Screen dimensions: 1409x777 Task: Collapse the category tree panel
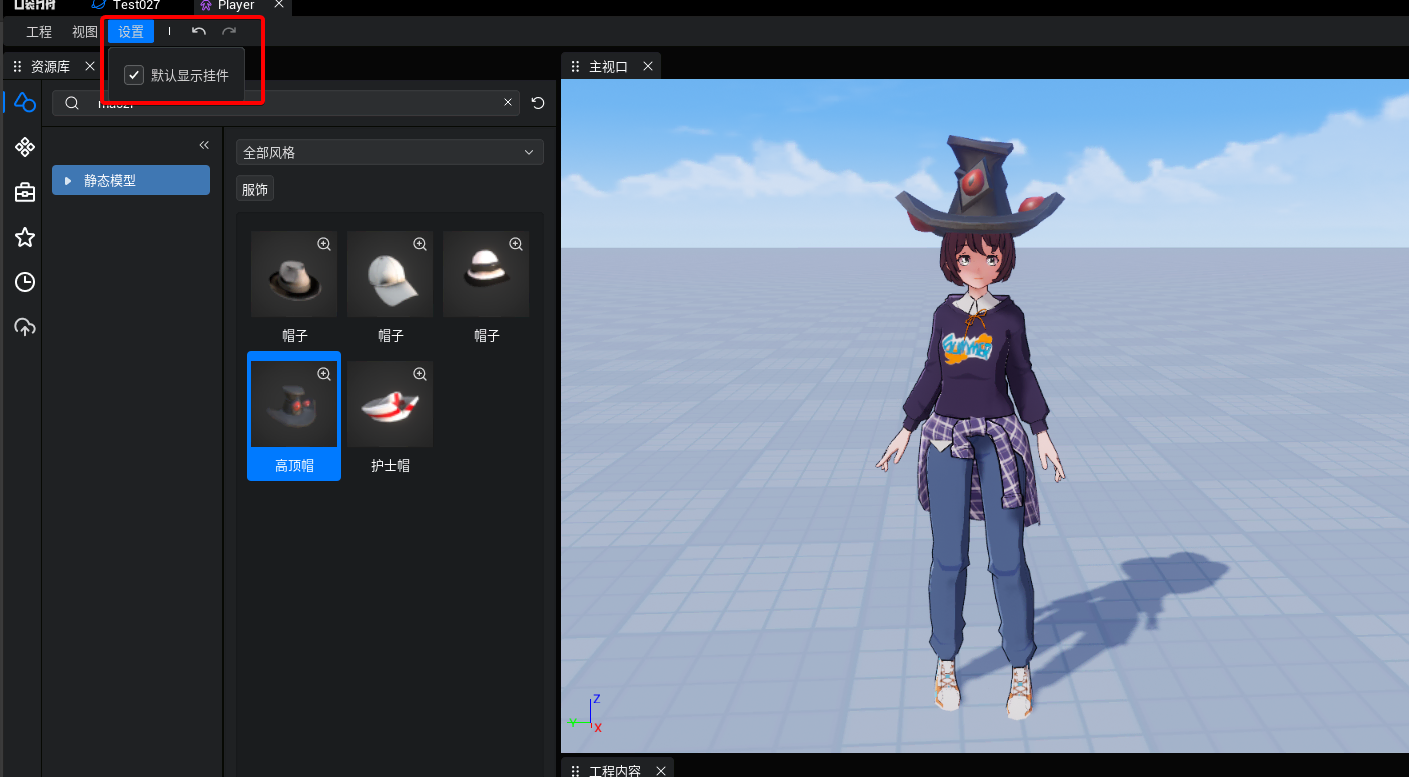(204, 145)
